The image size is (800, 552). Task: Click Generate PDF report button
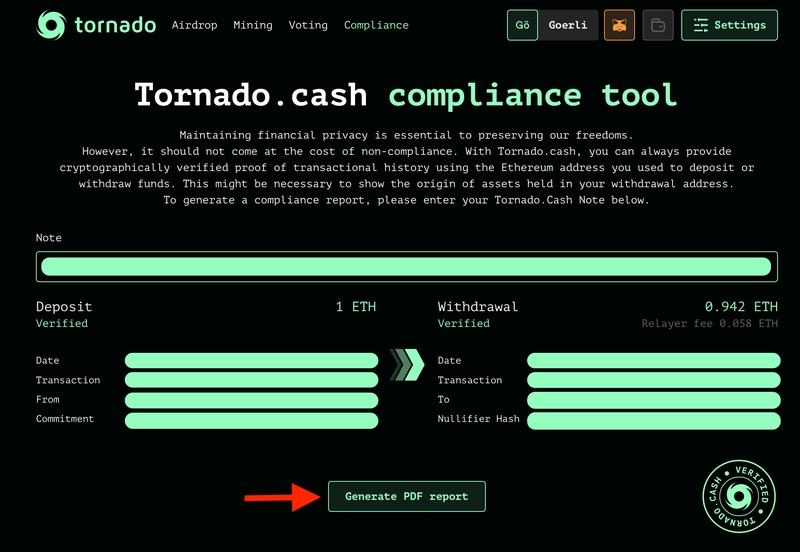point(406,496)
